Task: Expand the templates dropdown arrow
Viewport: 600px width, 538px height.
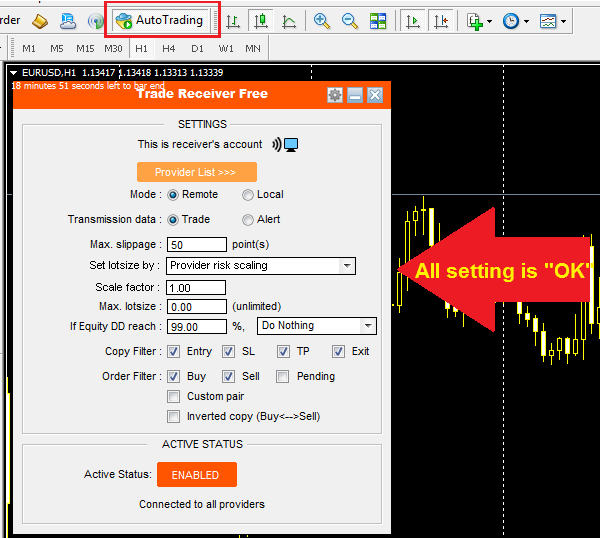Action: pyautogui.click(x=563, y=21)
